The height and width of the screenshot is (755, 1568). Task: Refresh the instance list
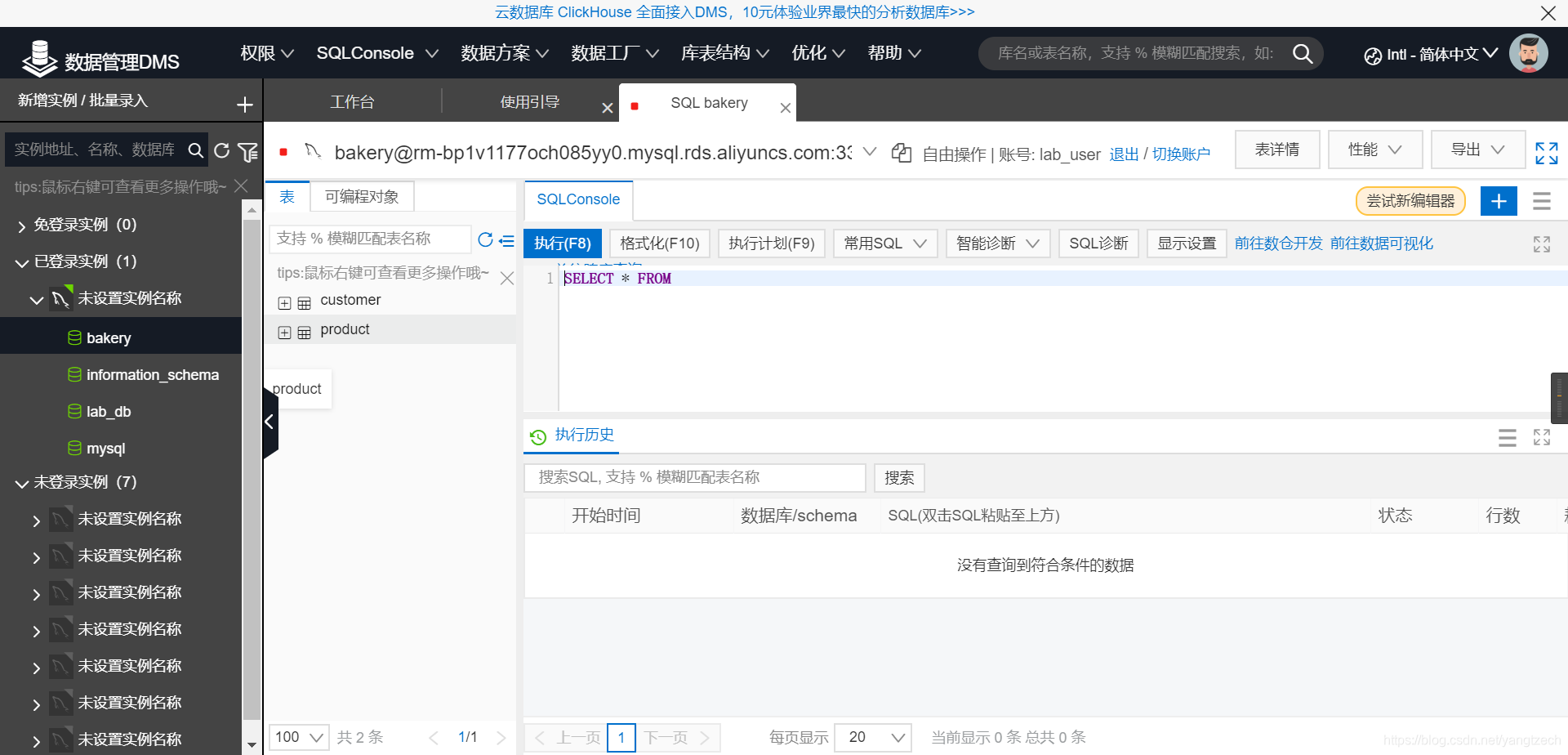pos(221,150)
